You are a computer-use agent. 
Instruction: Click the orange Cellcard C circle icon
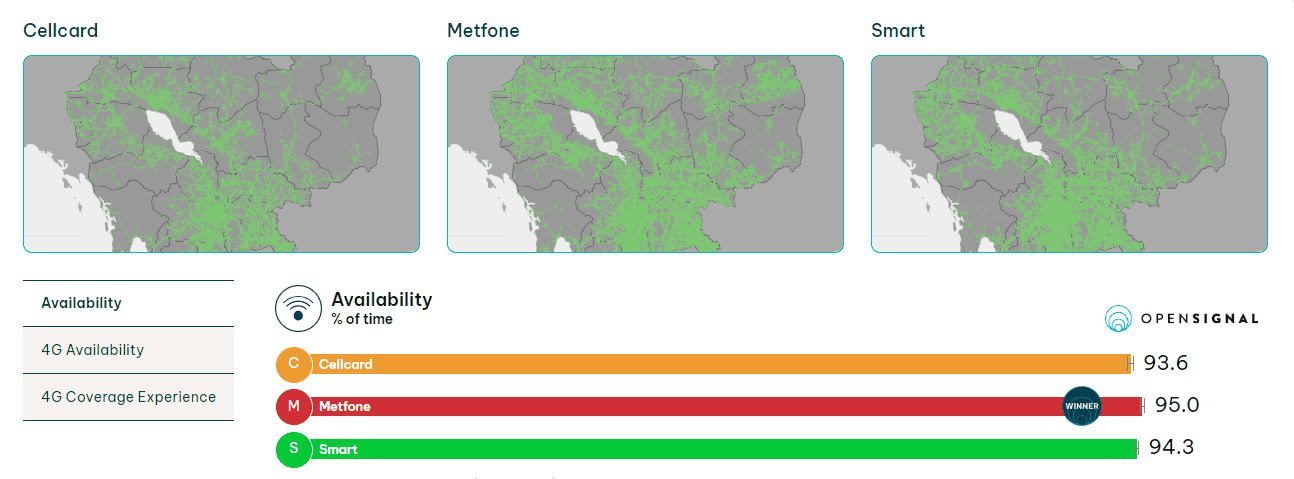pos(294,364)
